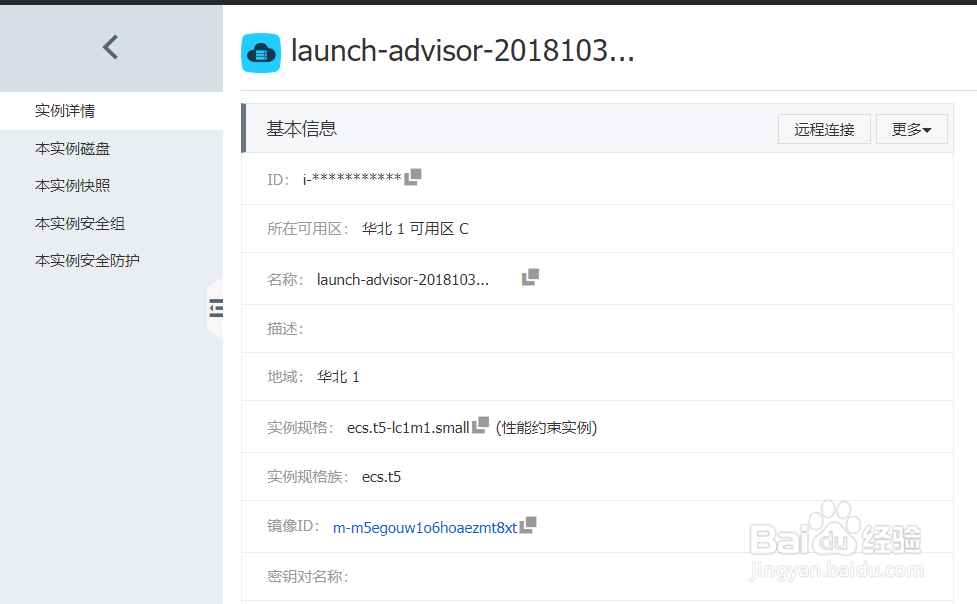Click the empty 描述 field row
This screenshot has width=977, height=604.
(x=400, y=326)
